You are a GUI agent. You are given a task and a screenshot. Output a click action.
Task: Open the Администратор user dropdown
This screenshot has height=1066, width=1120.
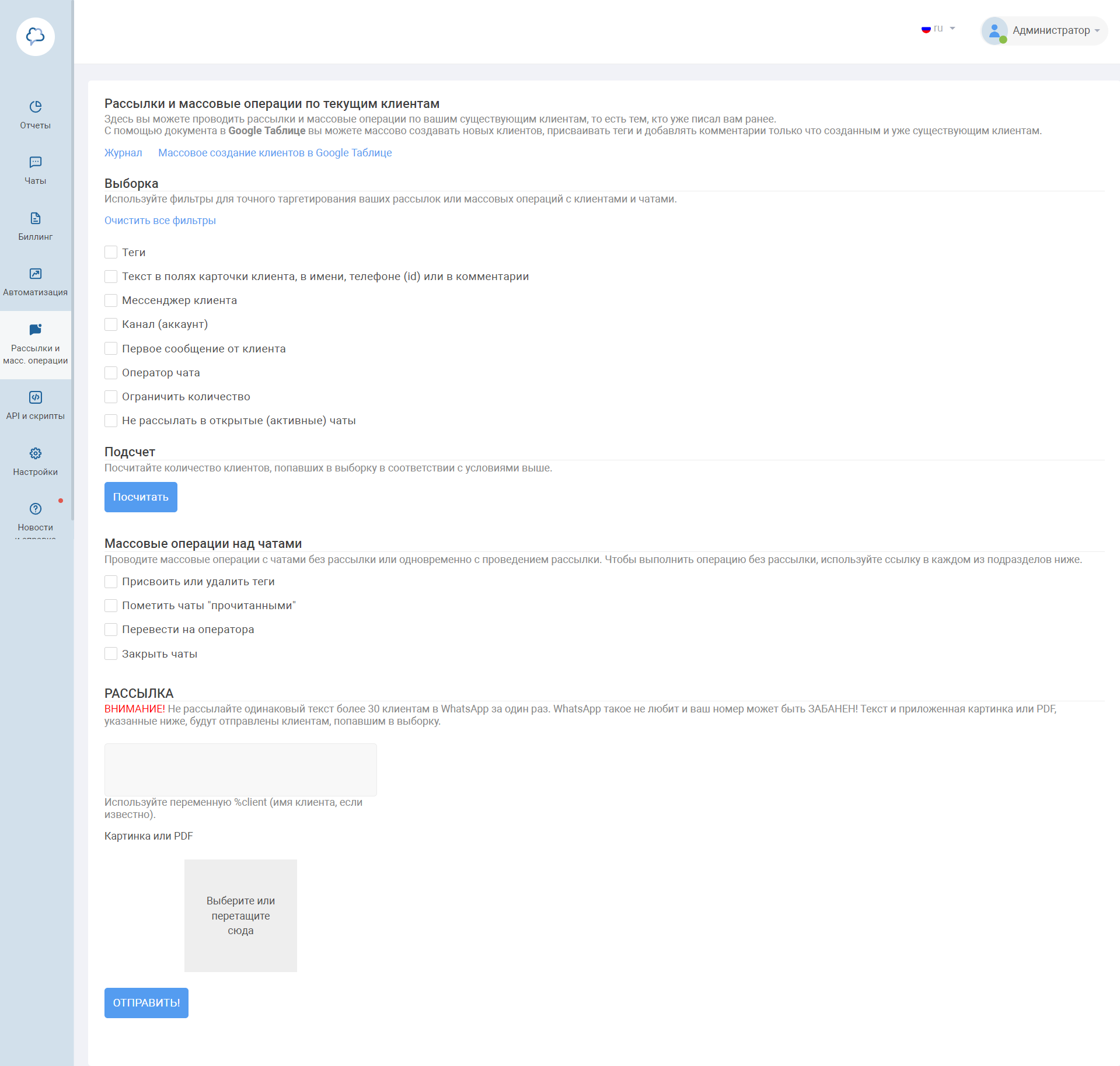[1044, 31]
